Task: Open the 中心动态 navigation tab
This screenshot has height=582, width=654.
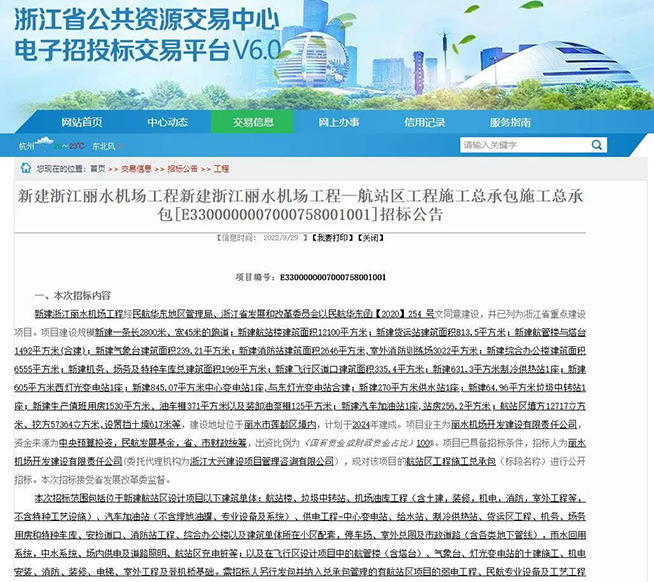Action: click(167, 122)
